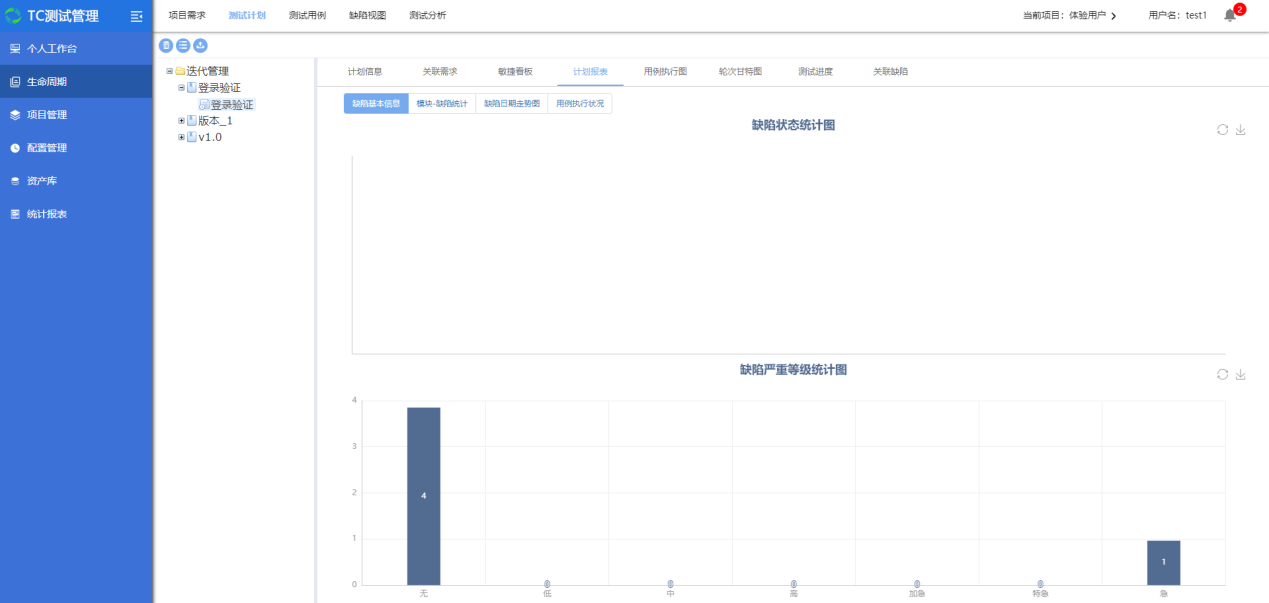Switch to the 关联缺陷 tab
The height and width of the screenshot is (603, 1269).
pyautogui.click(x=890, y=72)
